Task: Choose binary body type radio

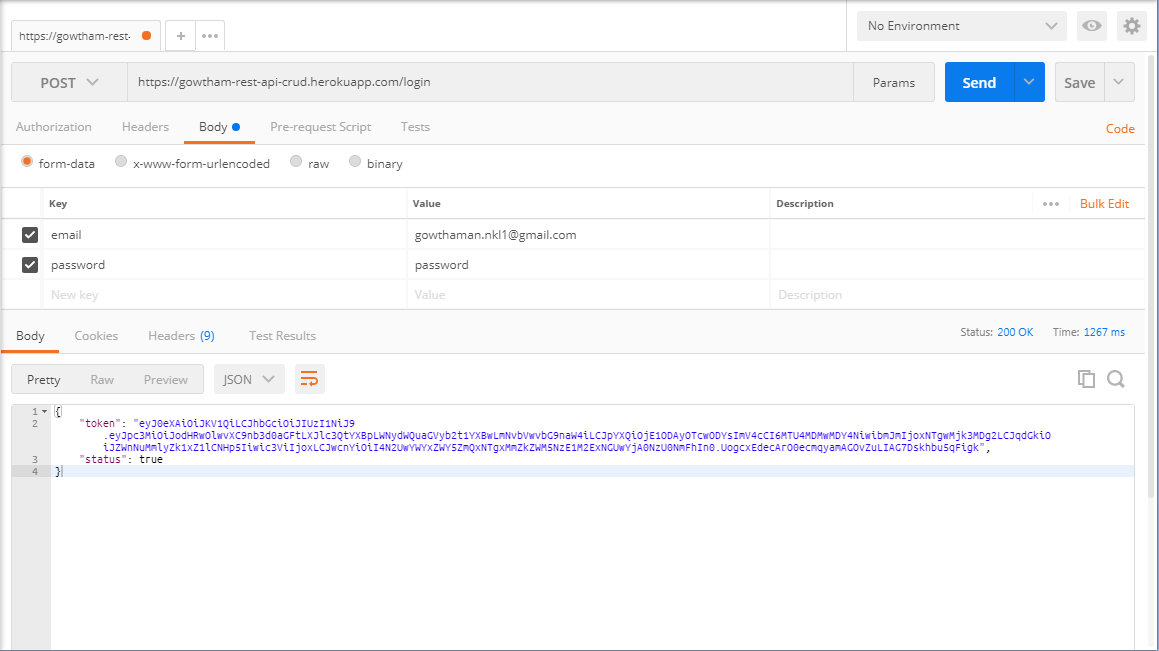Action: tap(355, 162)
